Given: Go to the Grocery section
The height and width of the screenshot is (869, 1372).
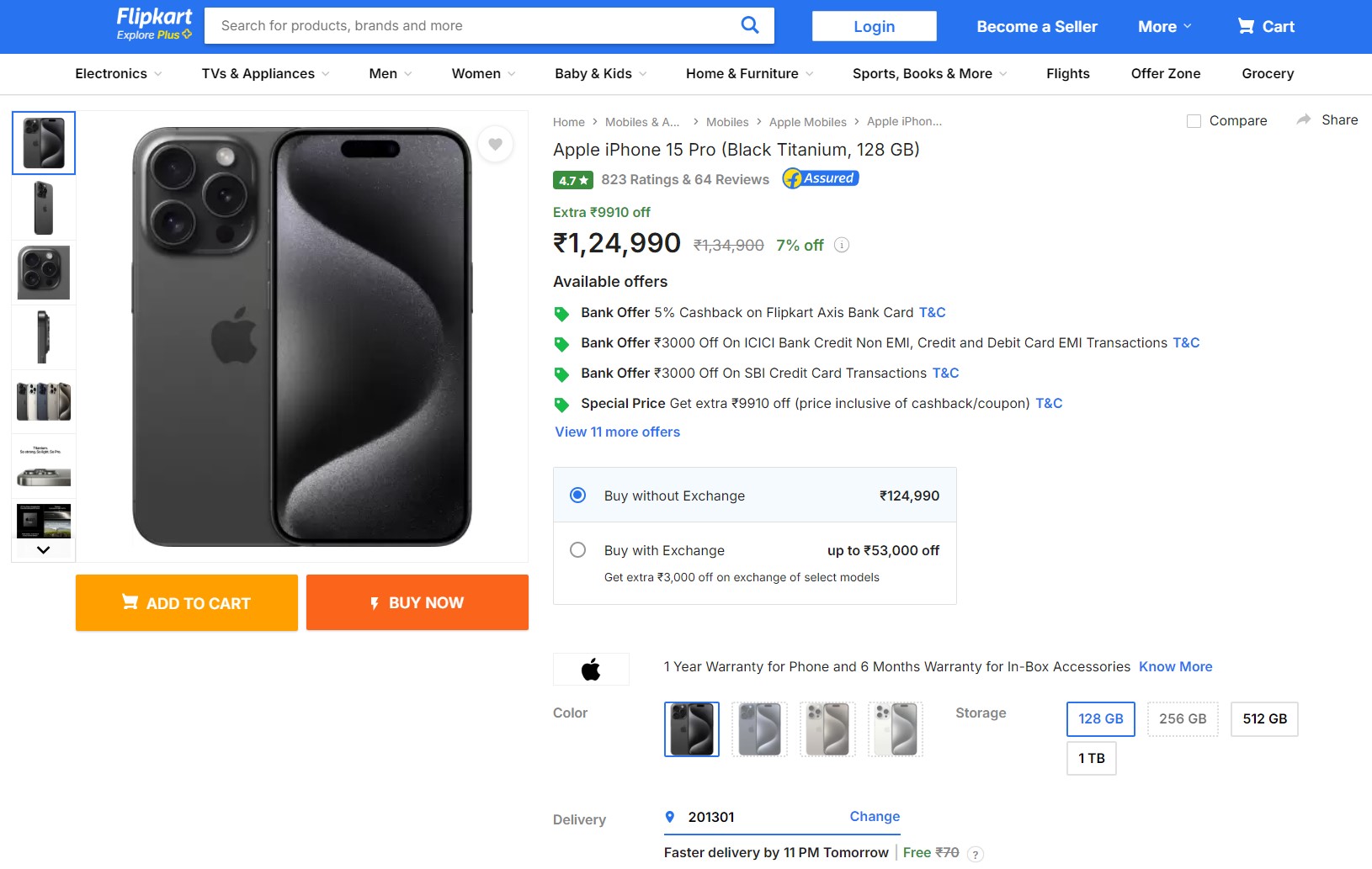Looking at the screenshot, I should (x=1268, y=74).
